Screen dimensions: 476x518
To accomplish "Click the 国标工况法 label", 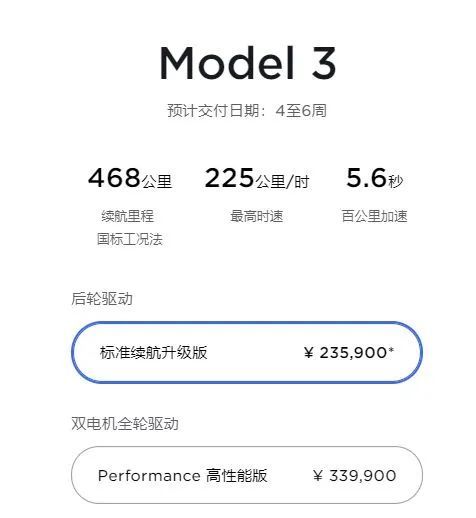I will (x=130, y=239).
